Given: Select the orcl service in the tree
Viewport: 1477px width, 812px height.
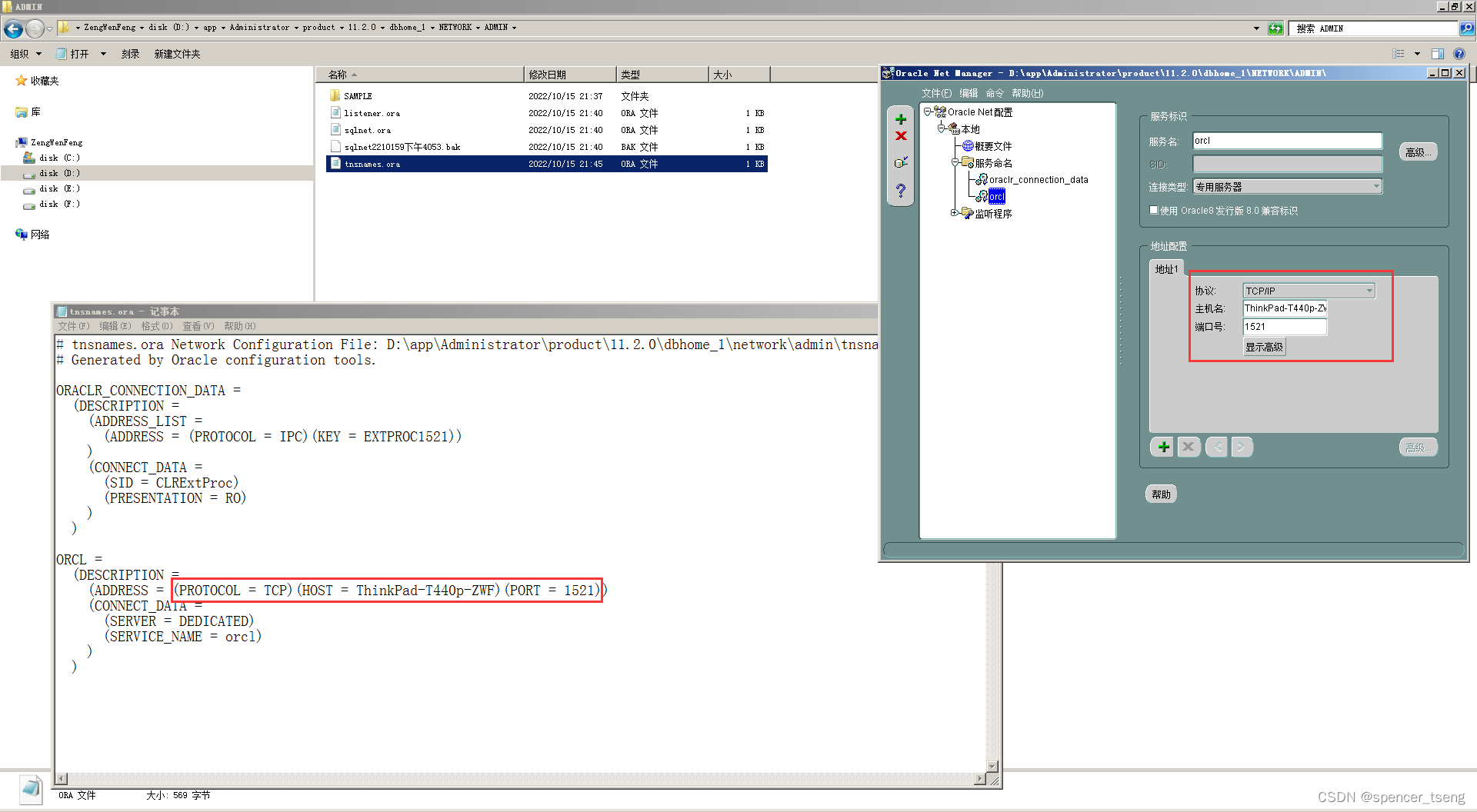Looking at the screenshot, I should point(996,196).
